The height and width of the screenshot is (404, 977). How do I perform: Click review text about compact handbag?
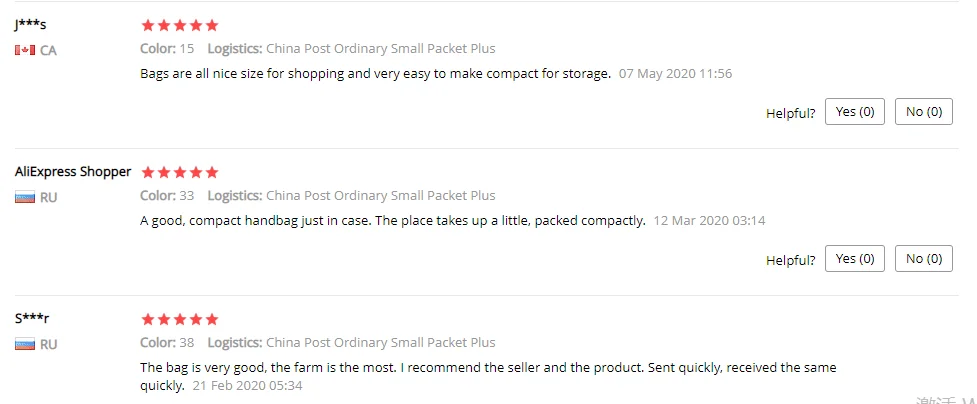392,221
